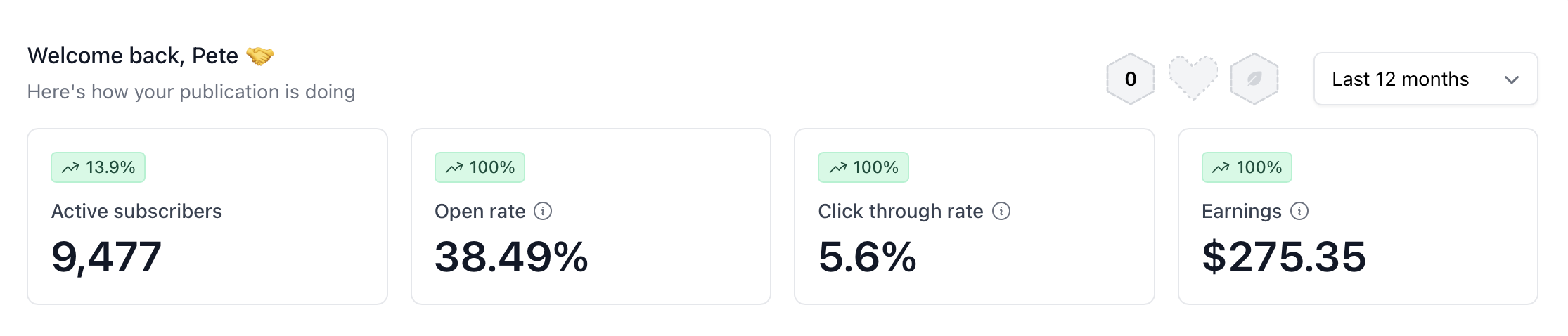Viewport: 1568px width, 336px height.
Task: Click the 5.6% click through value
Action: (867, 257)
